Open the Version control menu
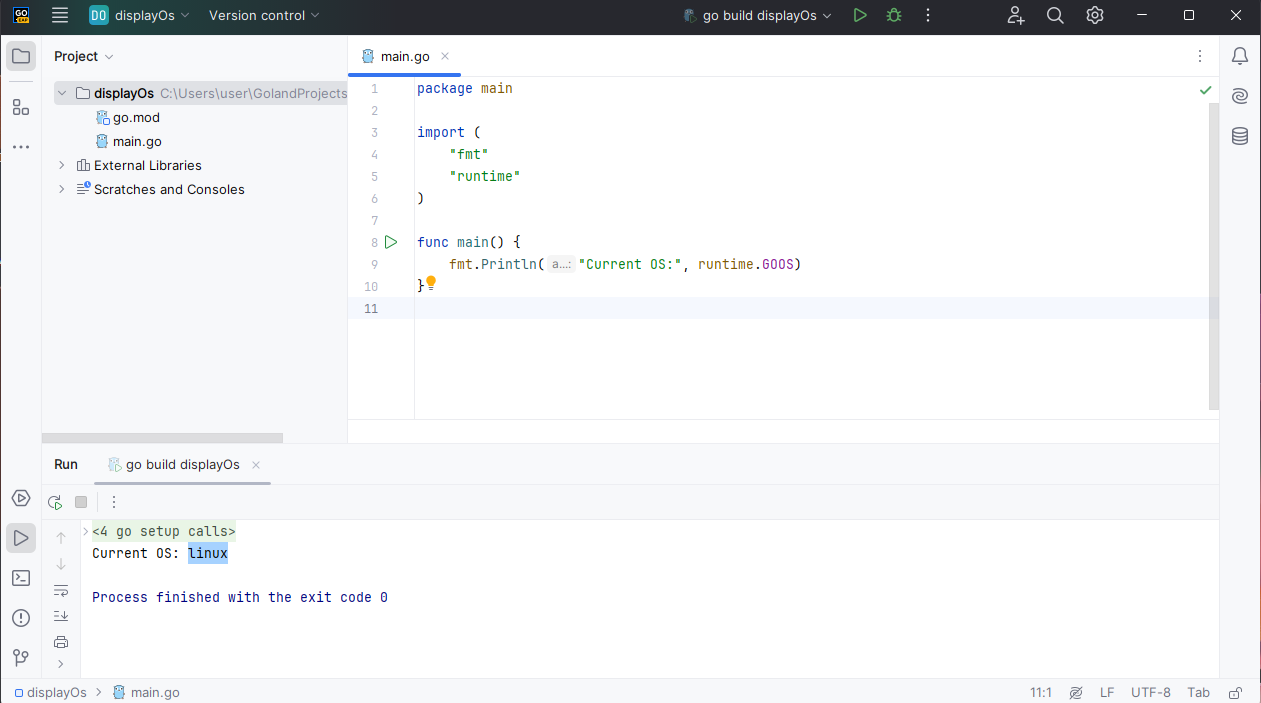1261x703 pixels. coord(263,15)
